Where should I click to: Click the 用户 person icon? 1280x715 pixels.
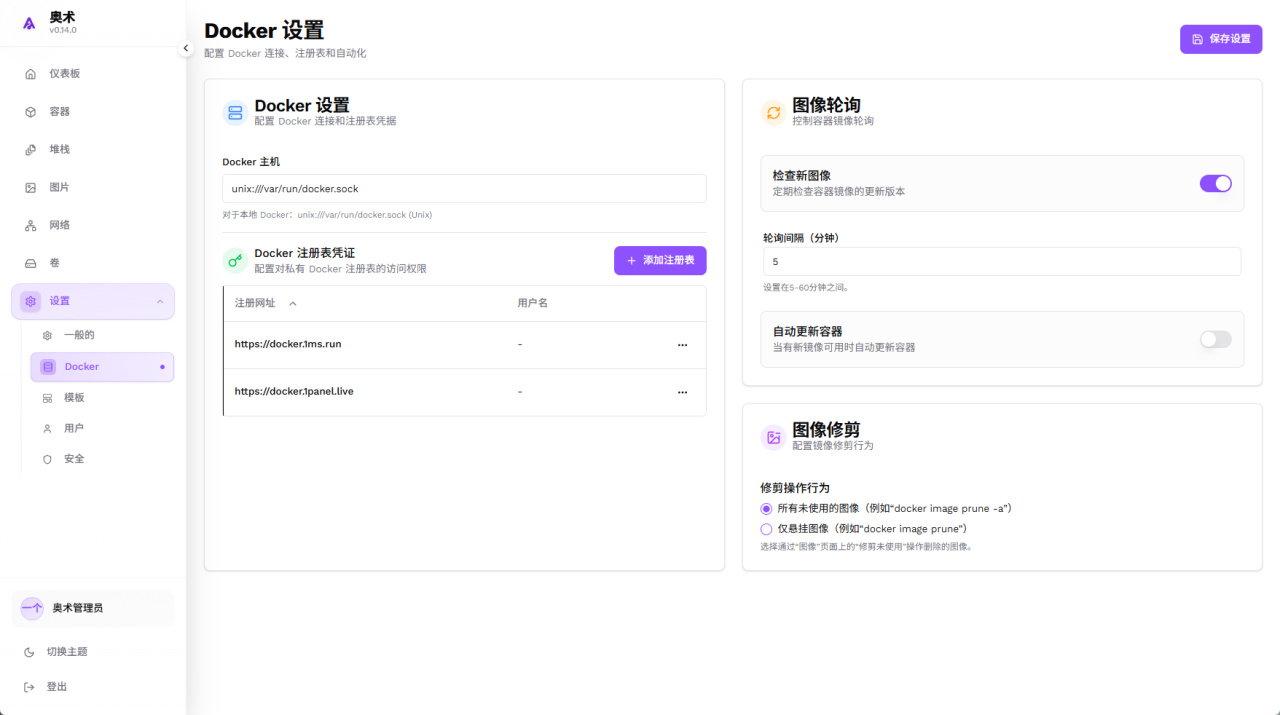point(47,428)
